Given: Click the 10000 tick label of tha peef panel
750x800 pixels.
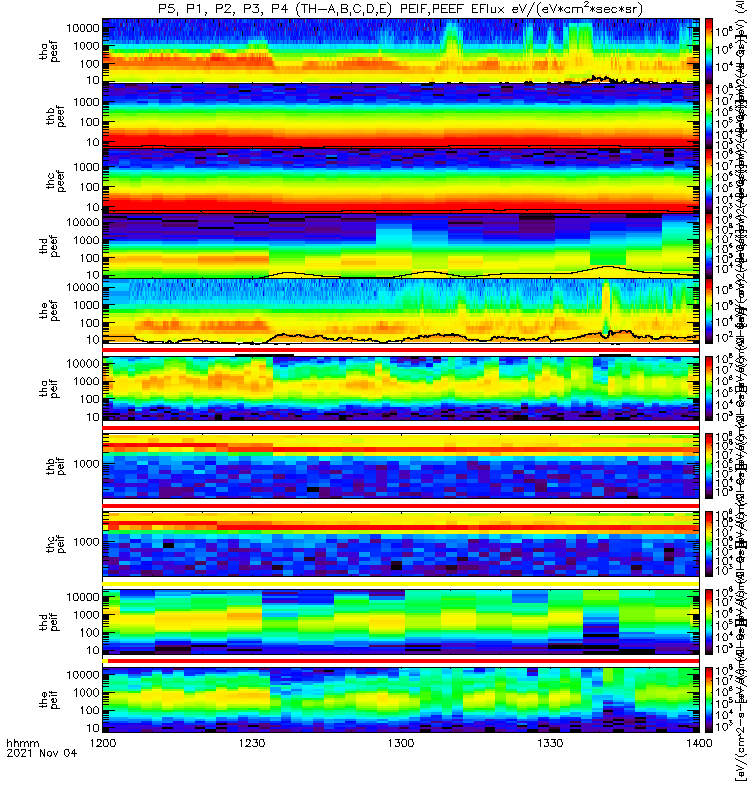Looking at the screenshot, I should pyautogui.click(x=83, y=28).
